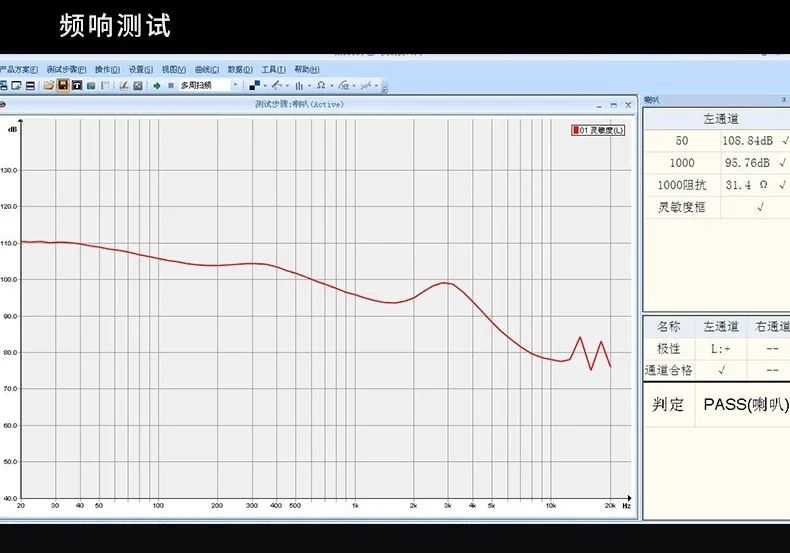Expand the arrow beside vertical bars icon

[309, 86]
